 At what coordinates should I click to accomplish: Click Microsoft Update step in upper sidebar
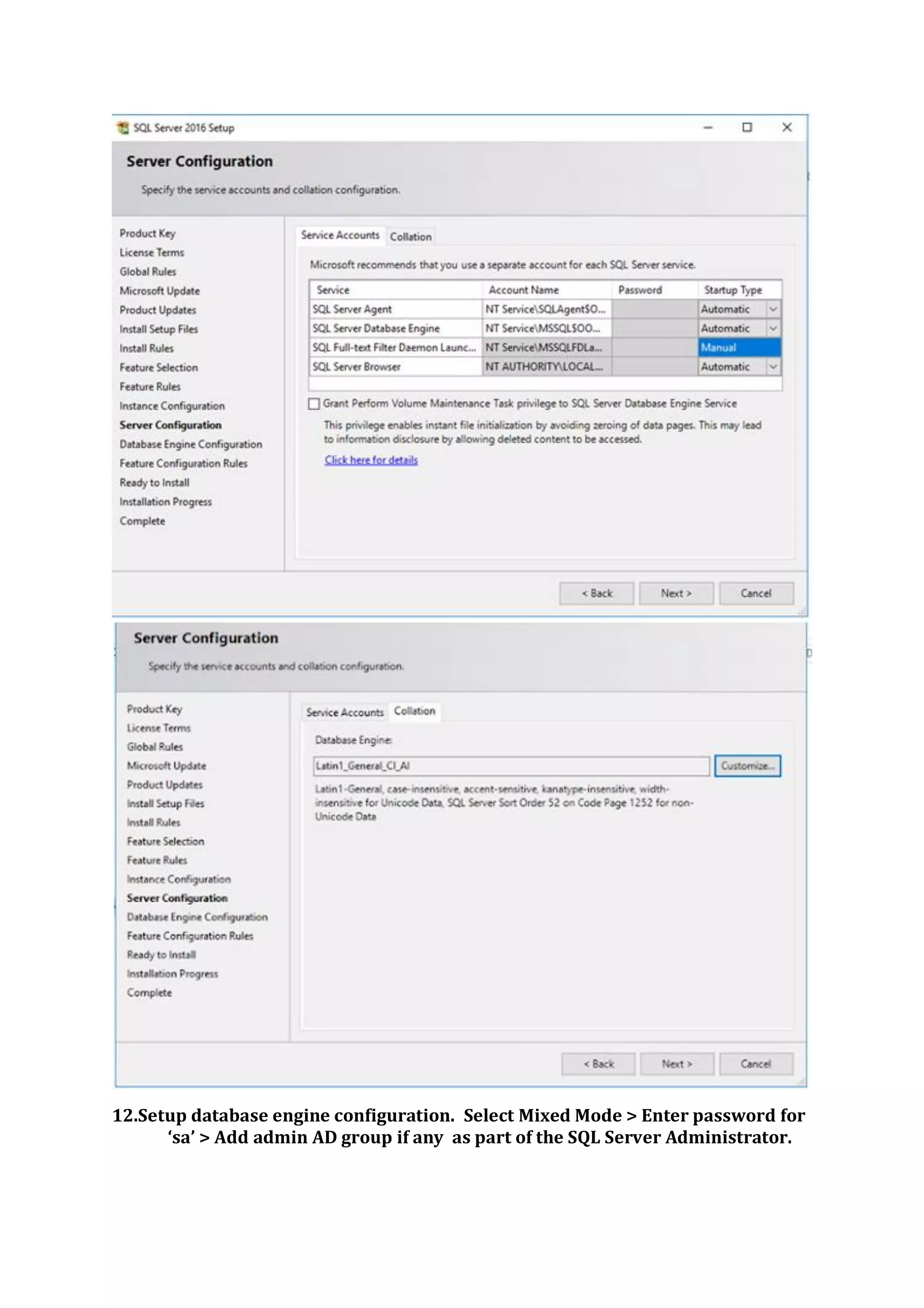pos(159,291)
